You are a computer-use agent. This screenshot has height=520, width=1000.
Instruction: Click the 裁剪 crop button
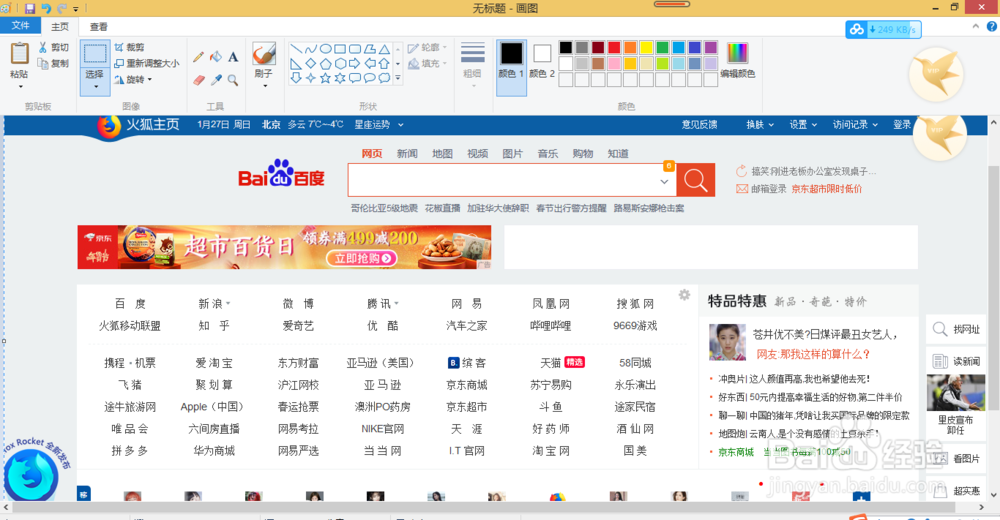click(129, 47)
